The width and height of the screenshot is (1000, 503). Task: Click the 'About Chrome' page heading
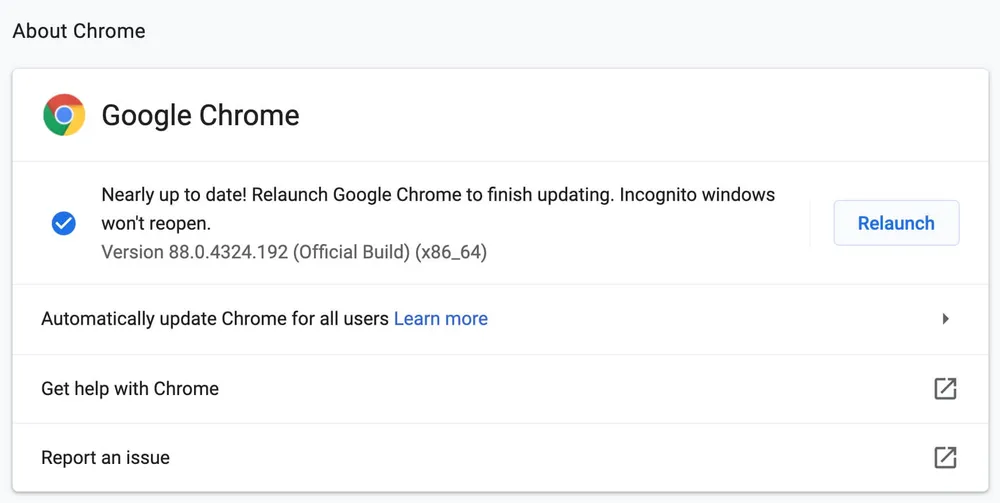pyautogui.click(x=79, y=31)
